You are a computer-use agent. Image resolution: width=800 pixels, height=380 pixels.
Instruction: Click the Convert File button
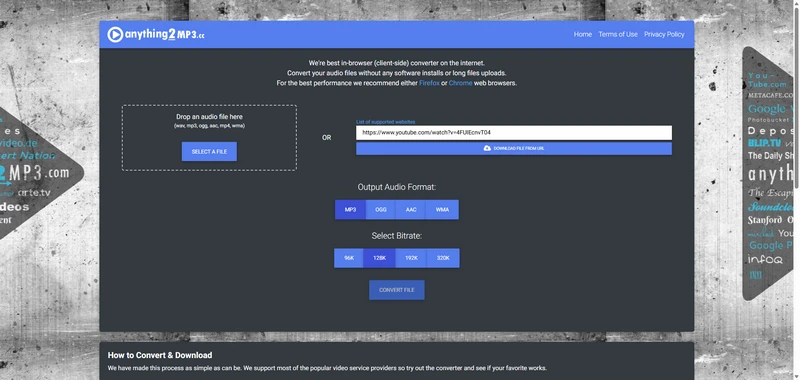(x=396, y=290)
